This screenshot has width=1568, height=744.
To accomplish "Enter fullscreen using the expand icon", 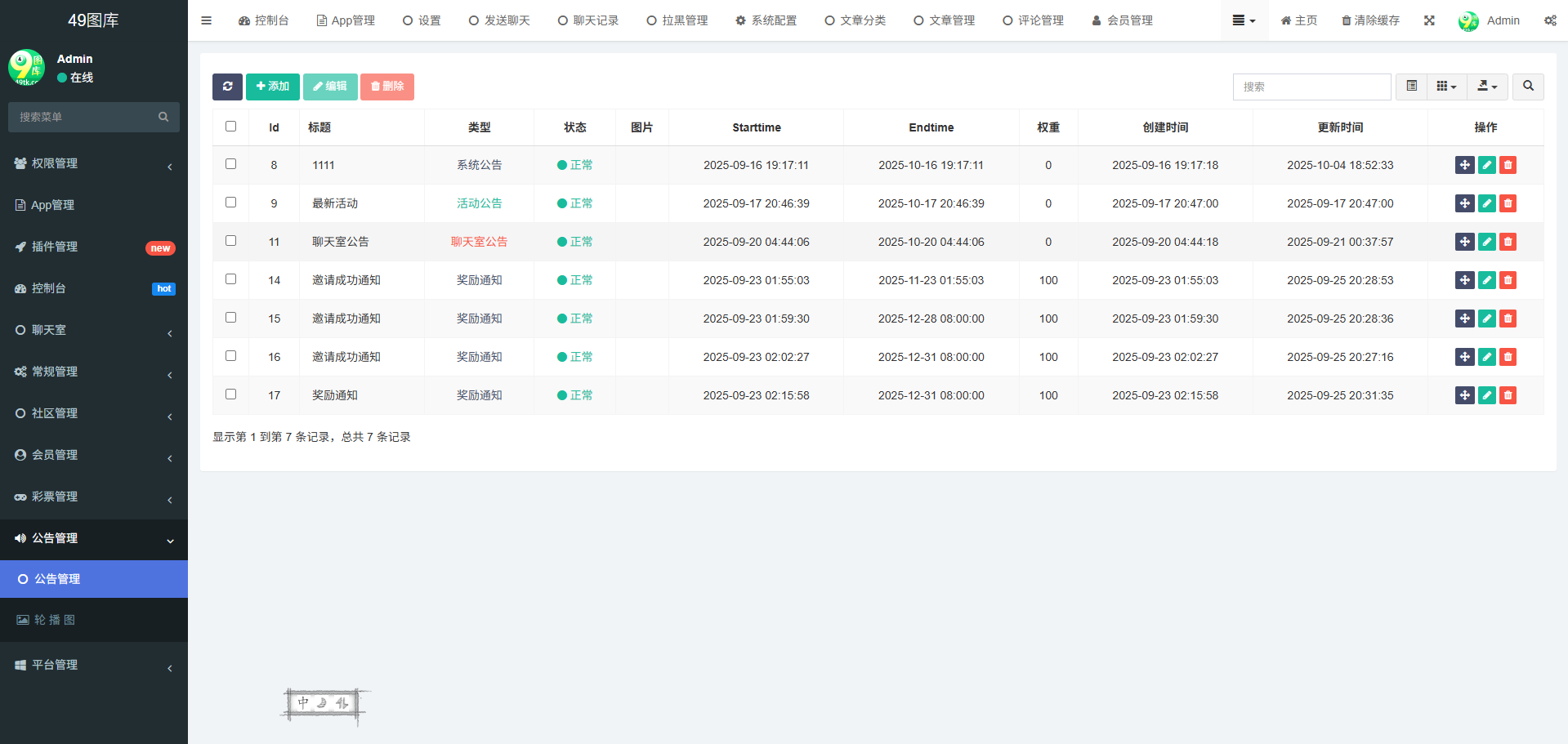I will (x=1429, y=20).
